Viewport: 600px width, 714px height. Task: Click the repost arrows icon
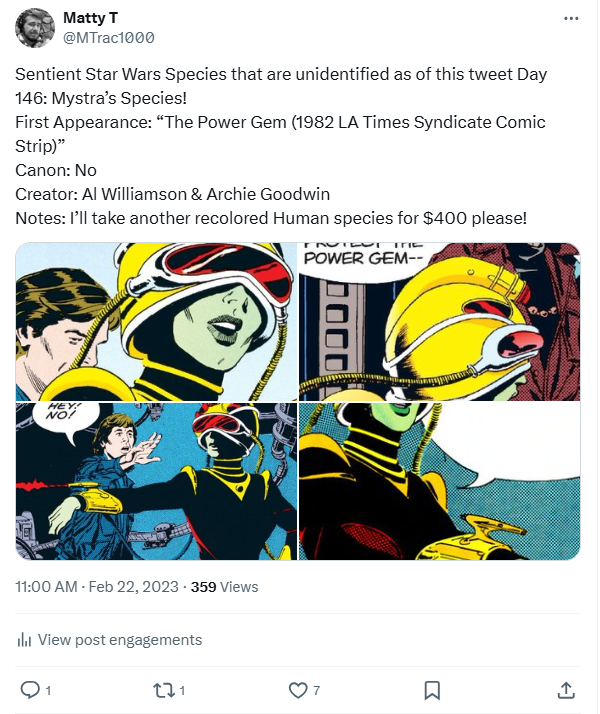click(163, 690)
